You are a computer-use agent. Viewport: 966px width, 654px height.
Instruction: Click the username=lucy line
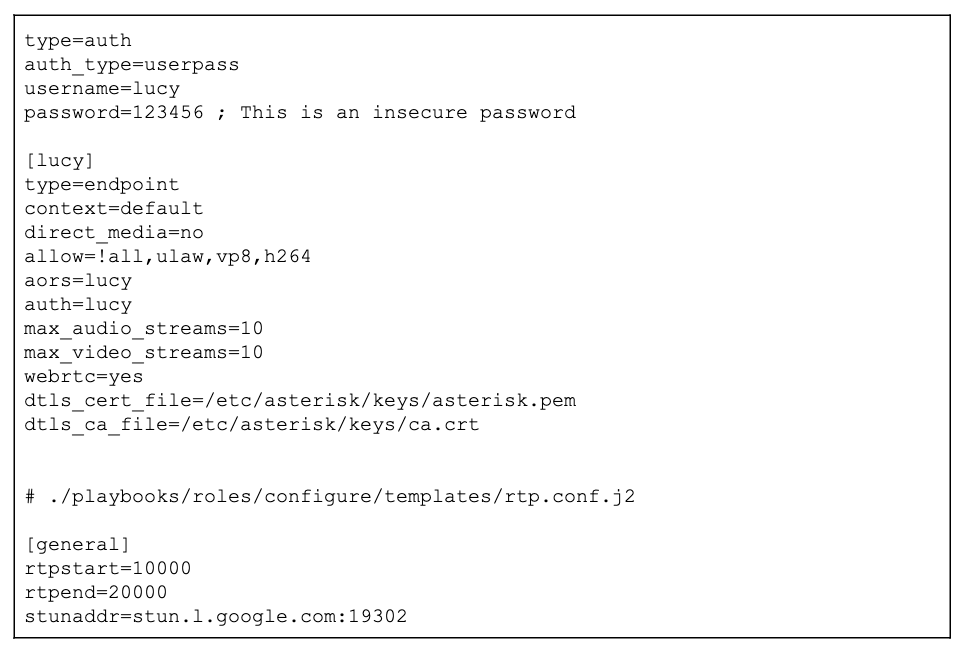102,89
